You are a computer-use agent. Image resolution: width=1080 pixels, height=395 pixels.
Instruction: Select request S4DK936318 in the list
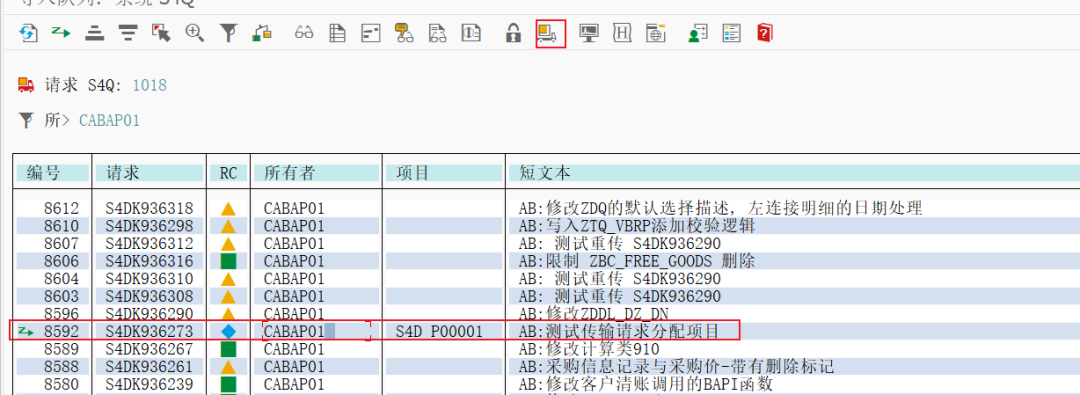point(149,208)
